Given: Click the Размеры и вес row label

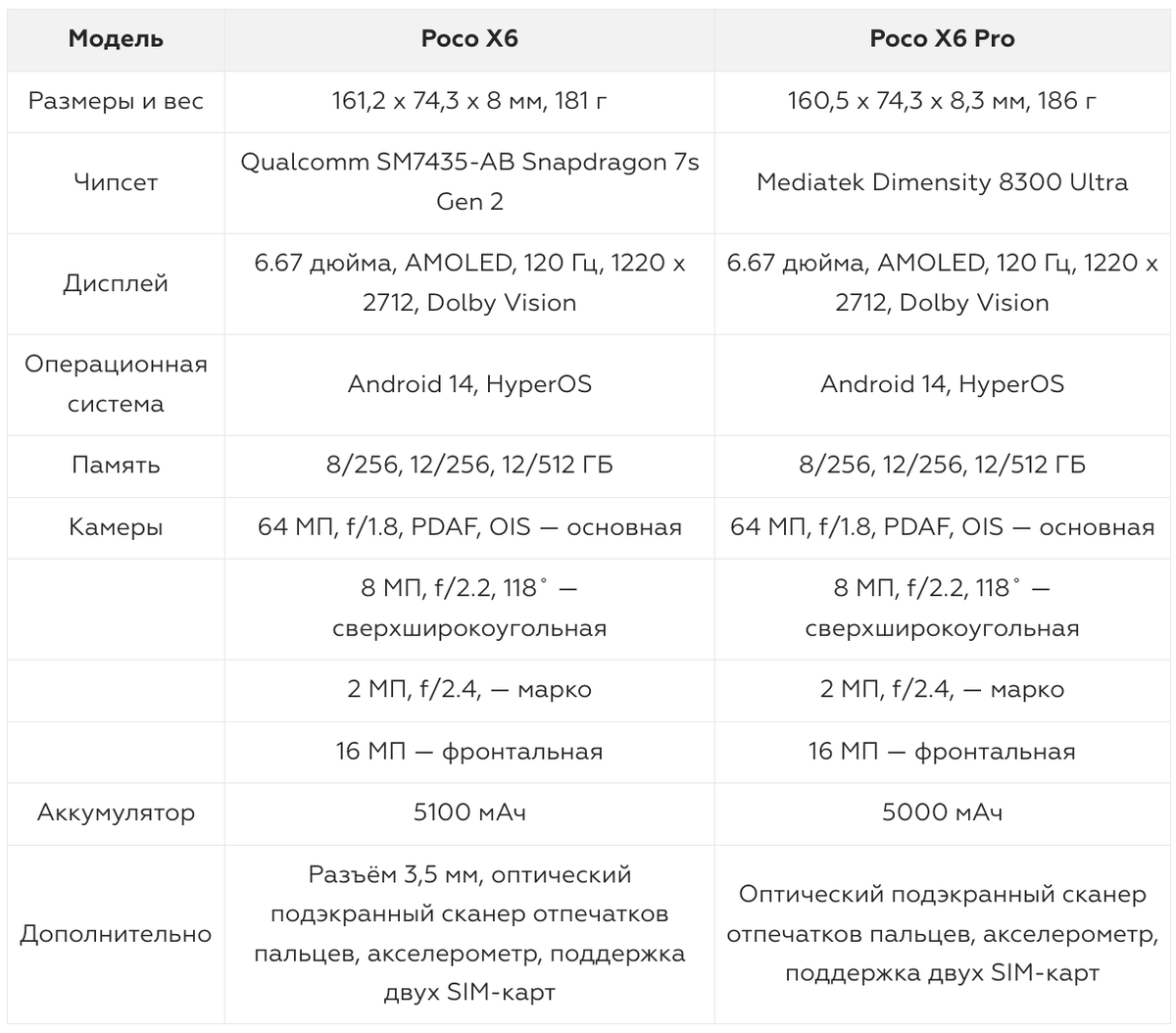Looking at the screenshot, I should (116, 101).
